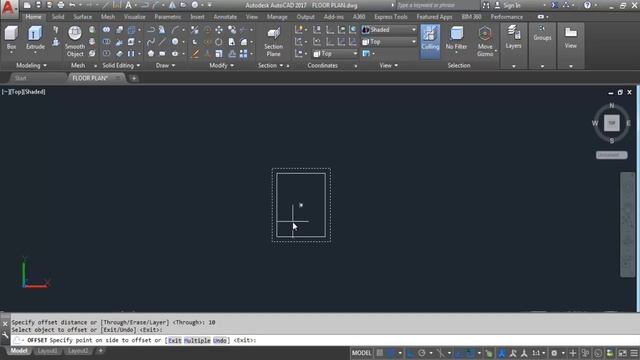Switch to the Solid ribbon tab

(58, 17)
